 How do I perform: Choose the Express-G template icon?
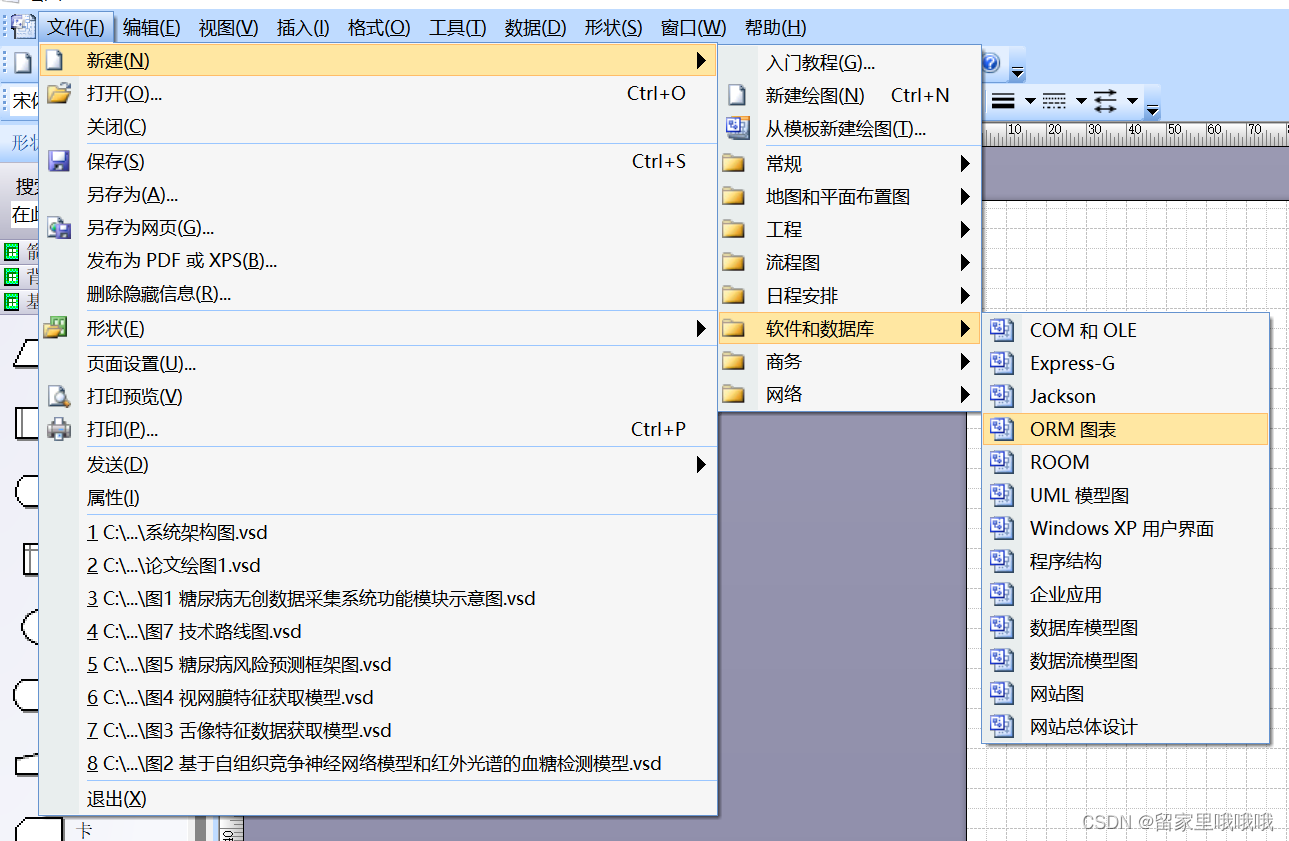pyautogui.click(x=1002, y=363)
